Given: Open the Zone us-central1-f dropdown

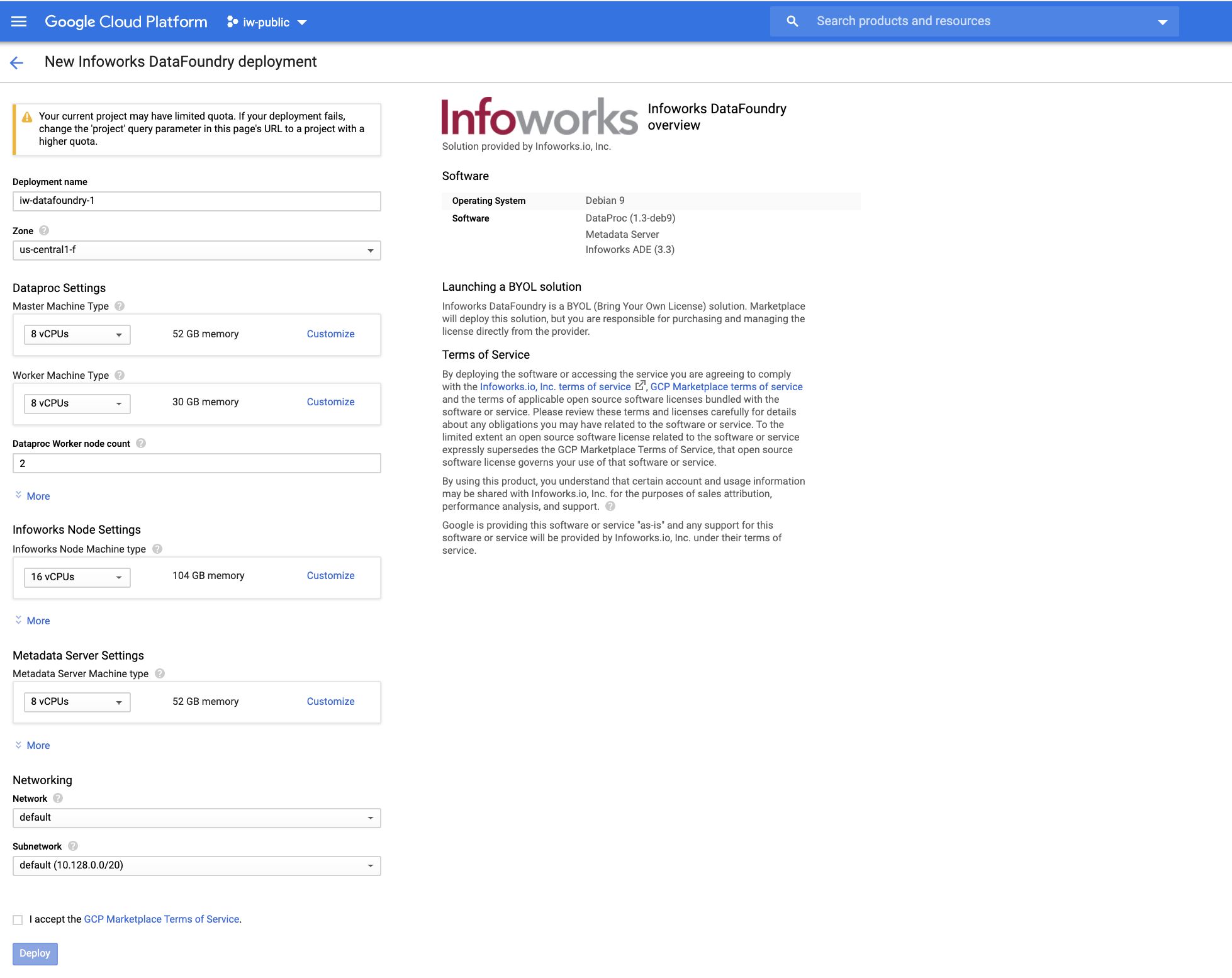Looking at the screenshot, I should point(196,250).
